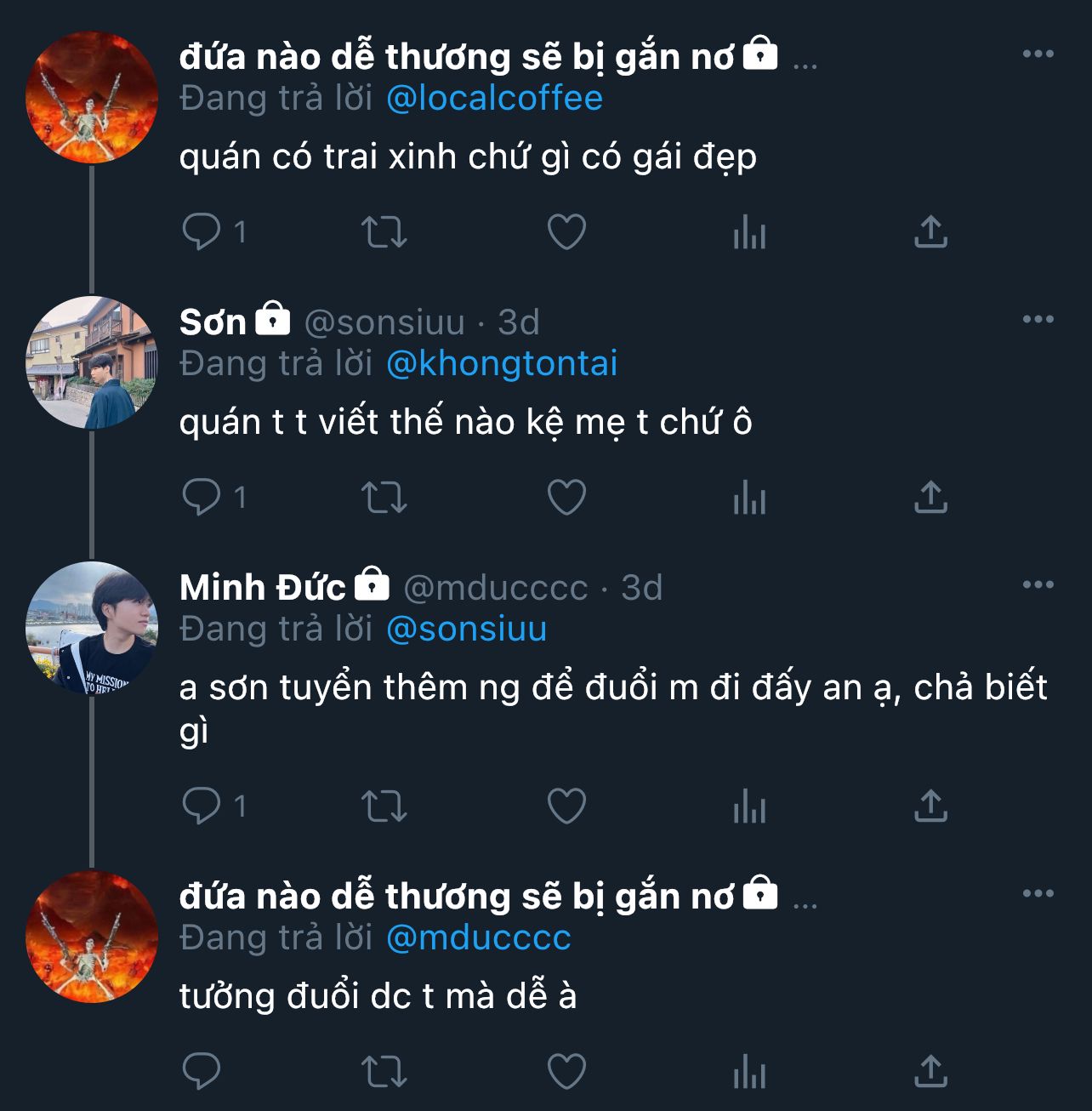Share Sơn's reply tweet
1092x1111 pixels.
click(x=930, y=497)
